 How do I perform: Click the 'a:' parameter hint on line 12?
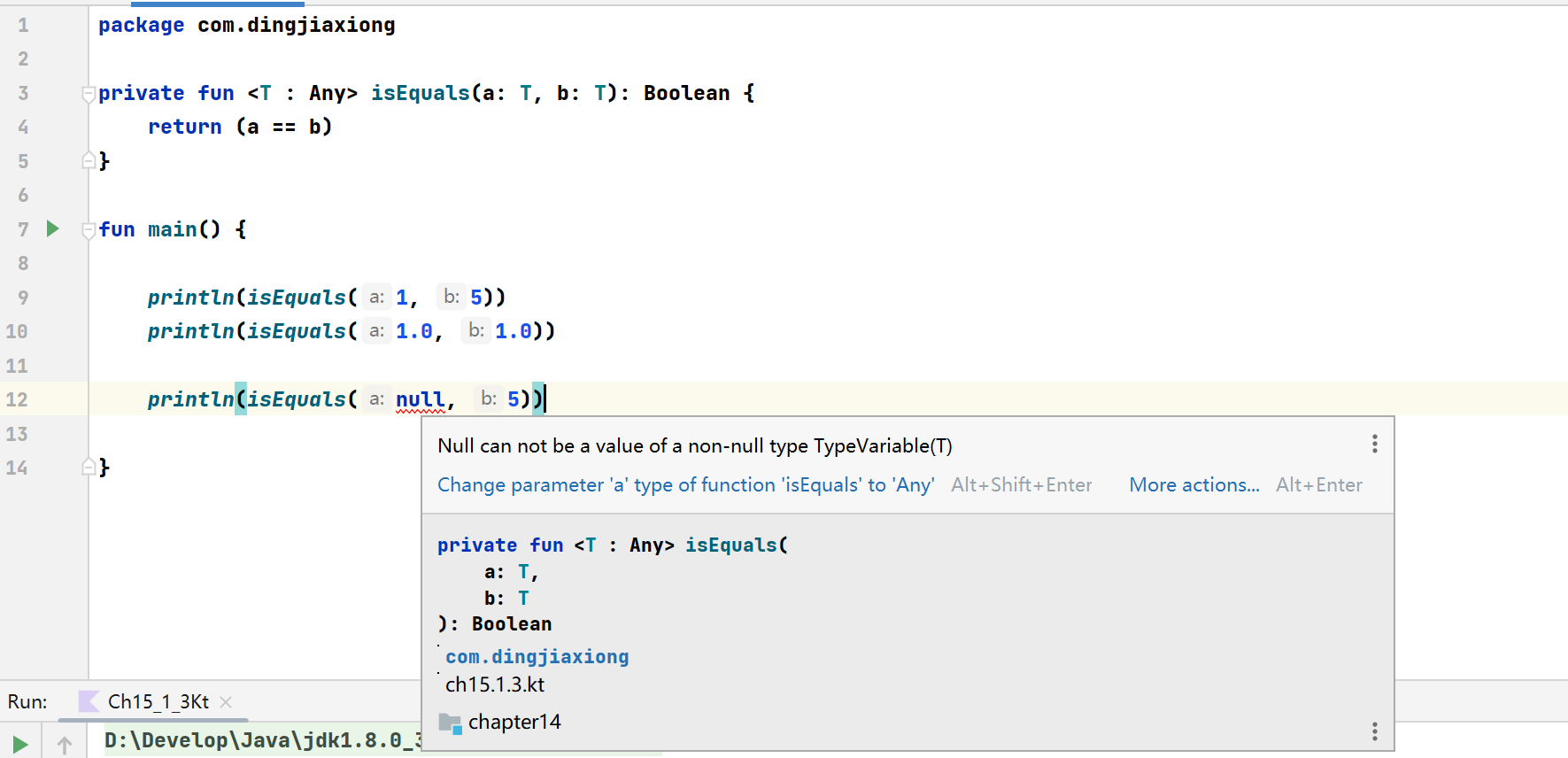(x=377, y=399)
